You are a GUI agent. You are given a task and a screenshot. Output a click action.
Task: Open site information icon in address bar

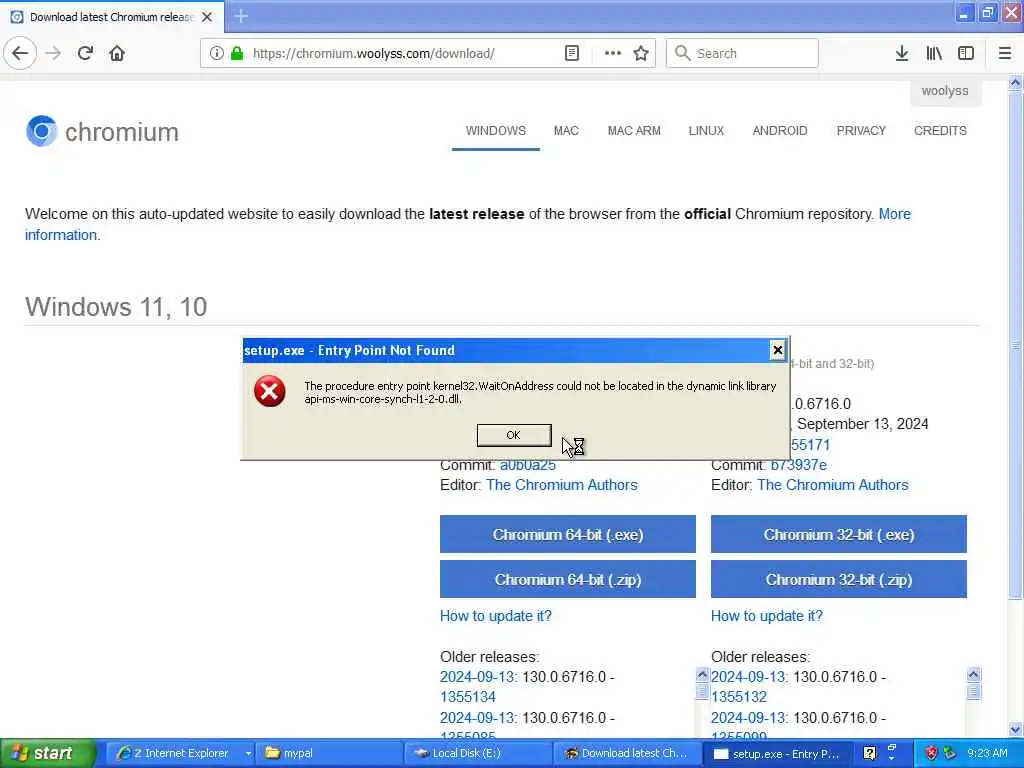tap(216, 53)
